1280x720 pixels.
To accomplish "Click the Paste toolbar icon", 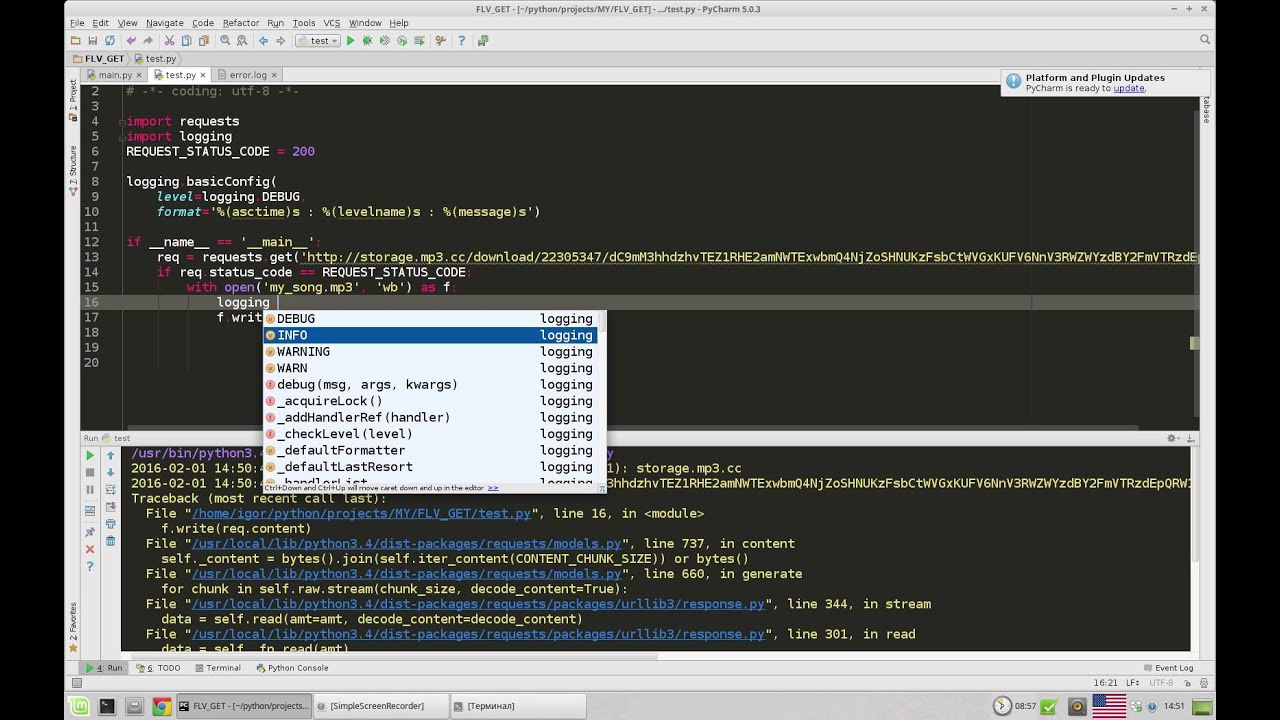I will tap(203, 41).
